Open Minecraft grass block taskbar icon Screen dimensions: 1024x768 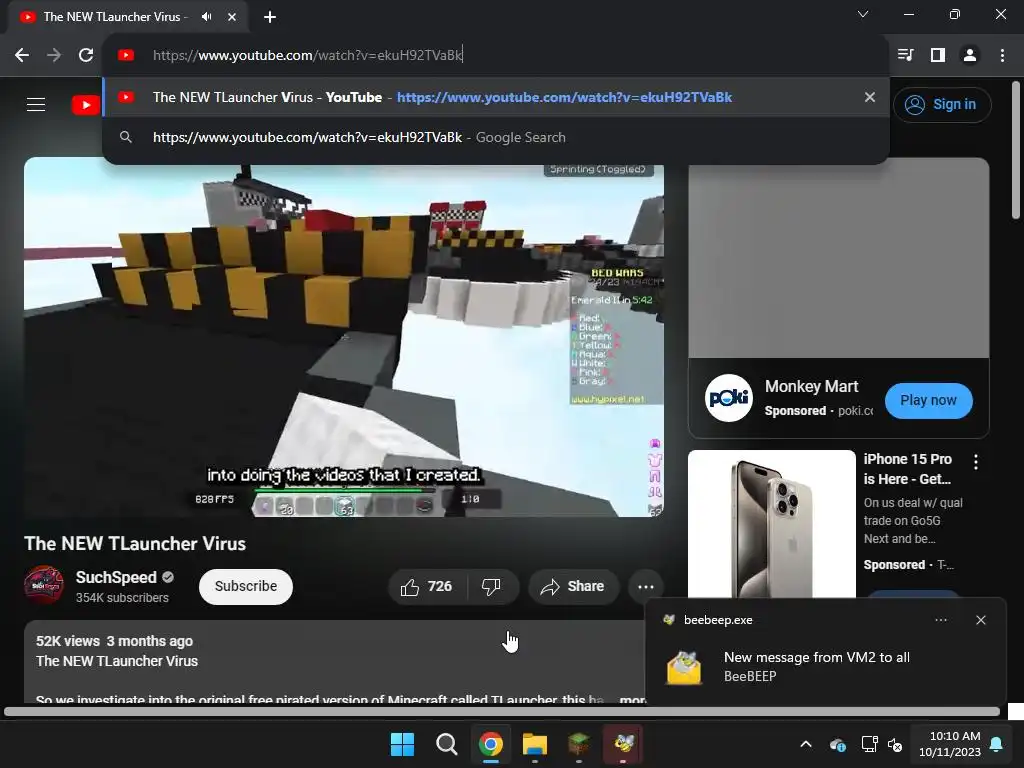pyautogui.click(x=579, y=744)
